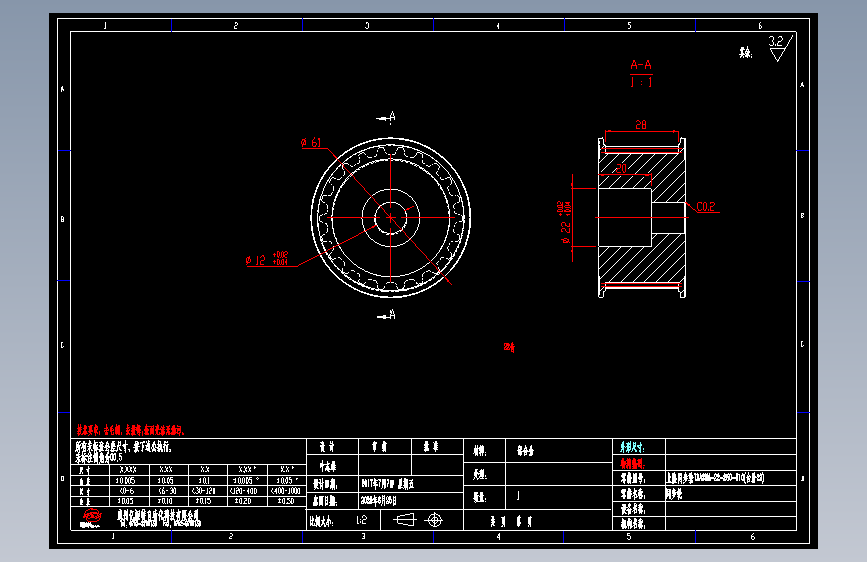
Task: Select the upper section arrow marked A
Action: point(386,117)
